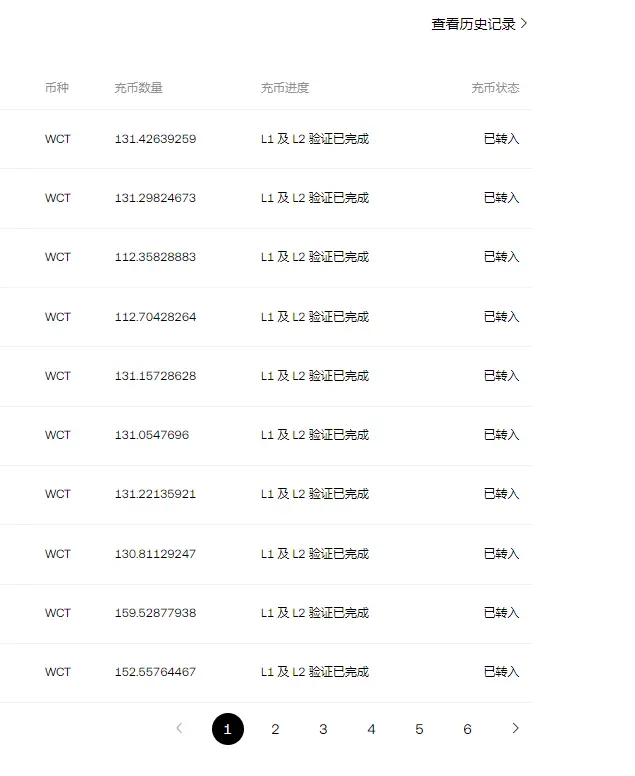Open the 查看历史记录 link

coord(479,24)
